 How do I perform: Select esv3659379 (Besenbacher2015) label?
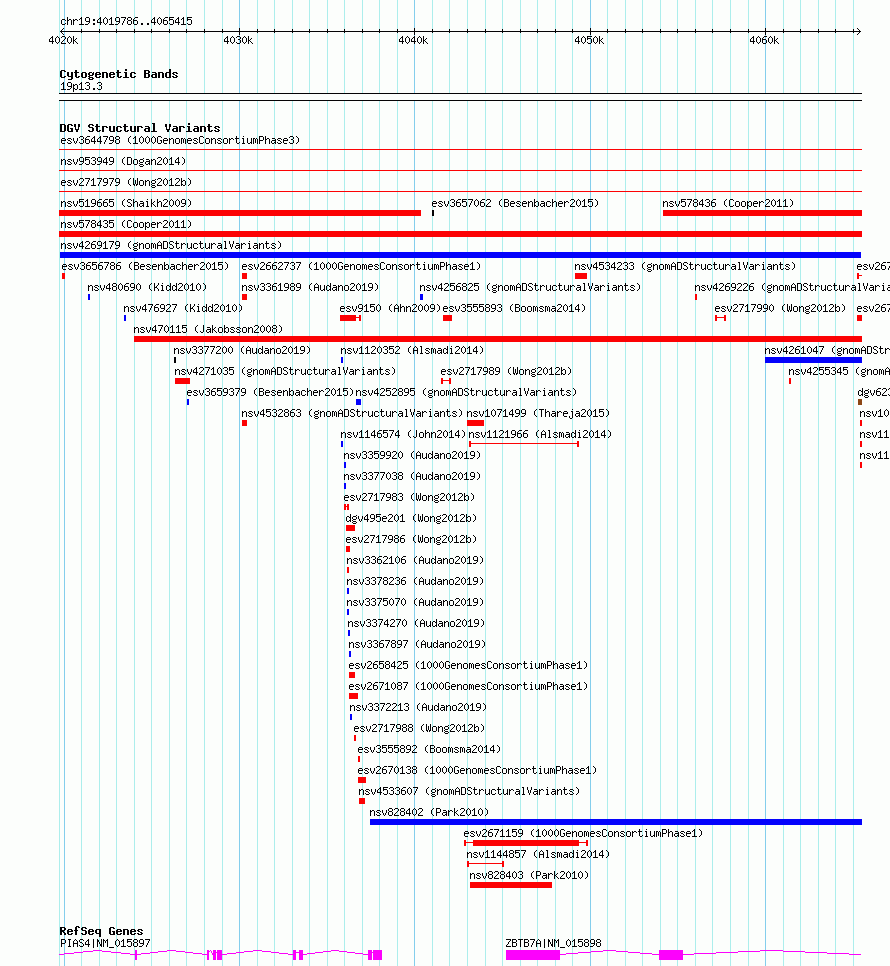coord(270,392)
